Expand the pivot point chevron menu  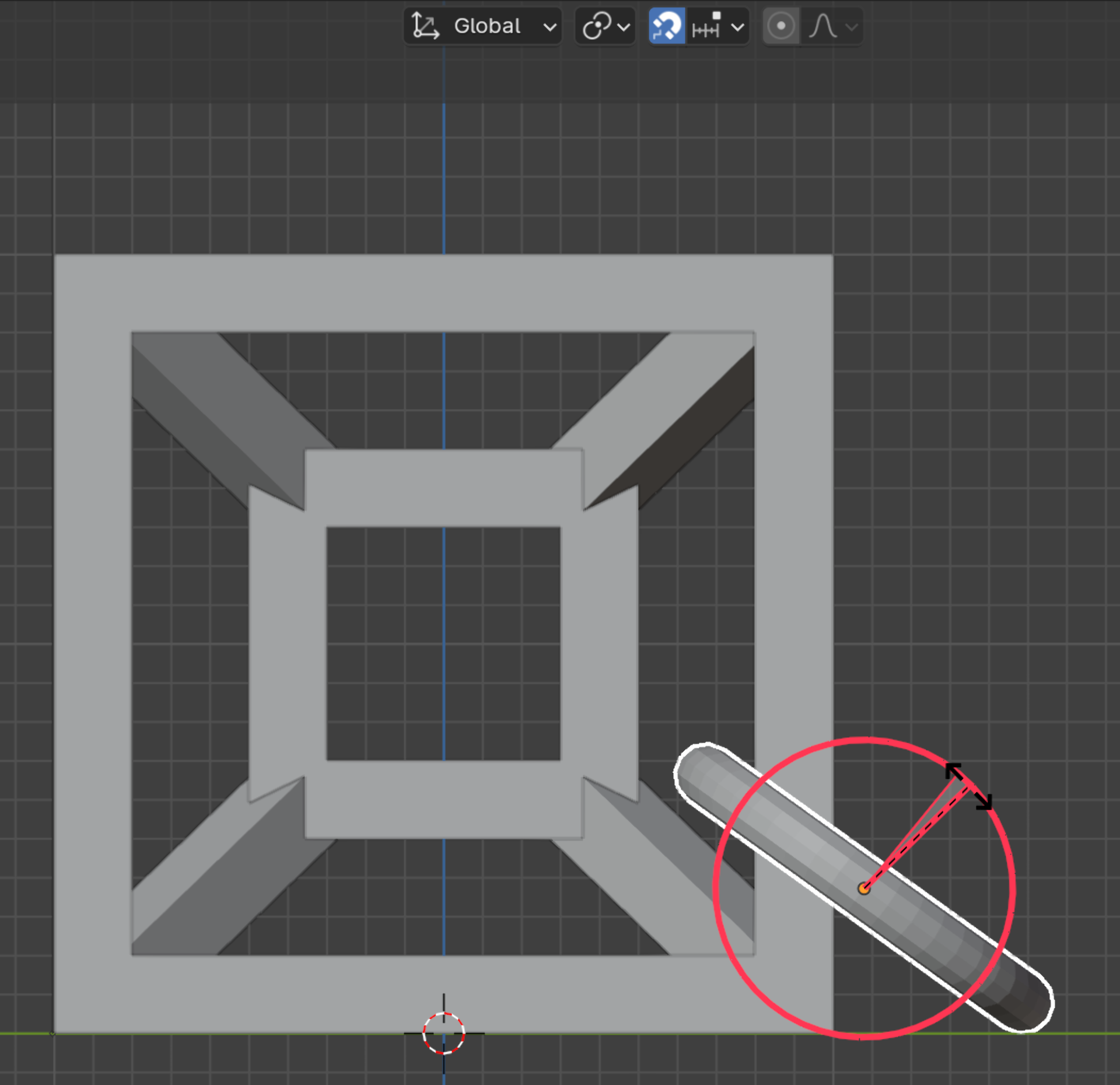click(624, 27)
